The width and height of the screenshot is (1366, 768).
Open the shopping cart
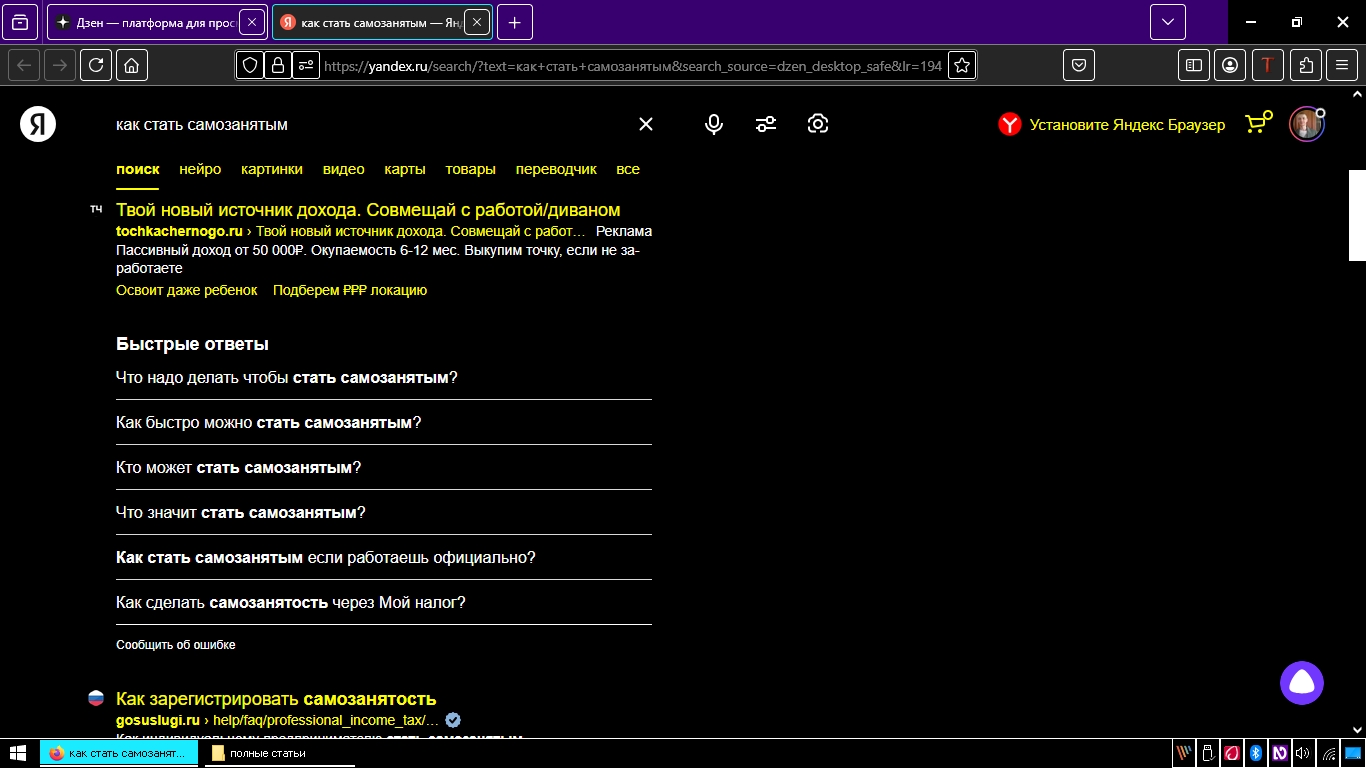coord(1257,122)
